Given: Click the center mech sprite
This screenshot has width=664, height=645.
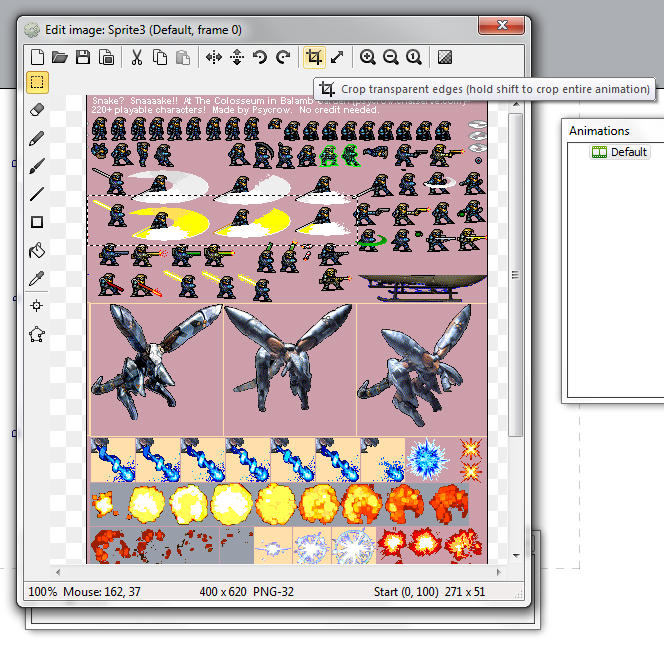Looking at the screenshot, I should click(x=290, y=358).
